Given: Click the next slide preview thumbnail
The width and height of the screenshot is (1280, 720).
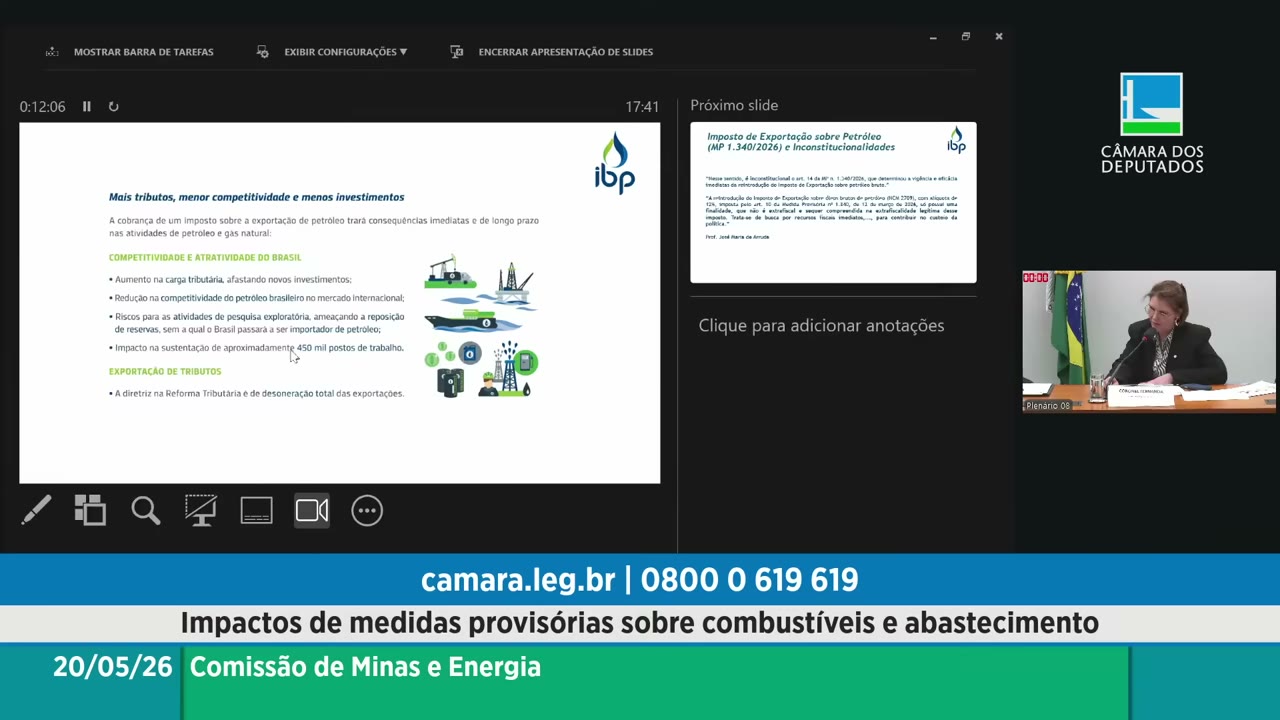Looking at the screenshot, I should (x=833, y=203).
